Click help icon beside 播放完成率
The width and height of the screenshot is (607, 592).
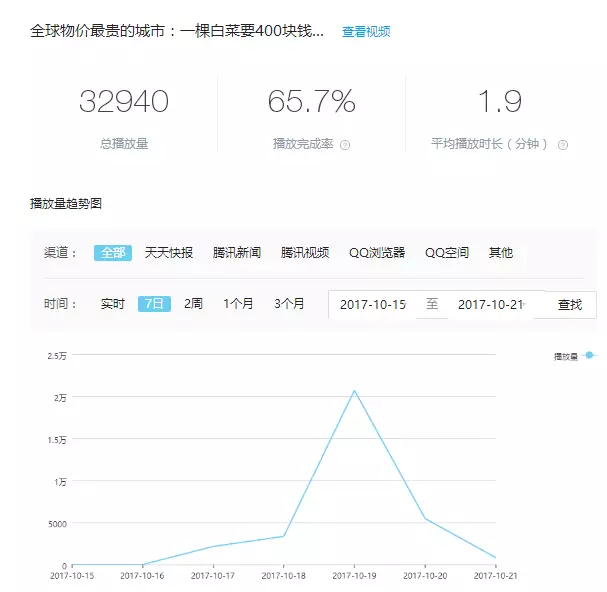point(345,145)
